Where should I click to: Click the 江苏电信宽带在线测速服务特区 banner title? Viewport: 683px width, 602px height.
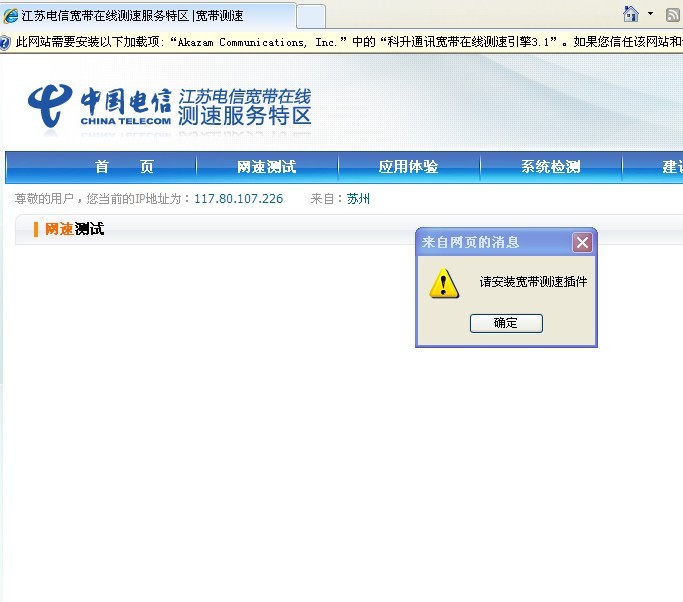pos(244,107)
